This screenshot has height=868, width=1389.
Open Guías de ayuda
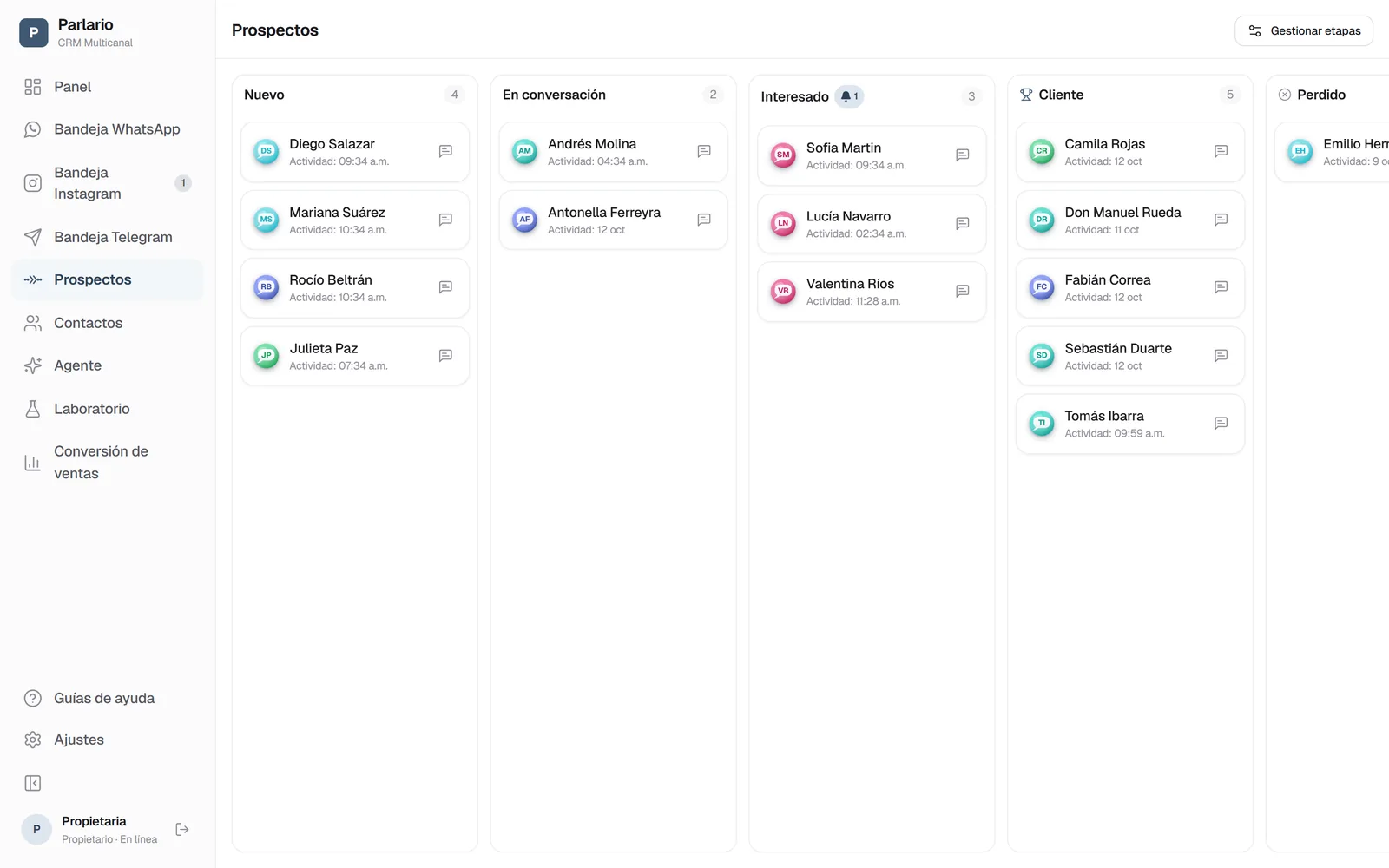point(108,698)
